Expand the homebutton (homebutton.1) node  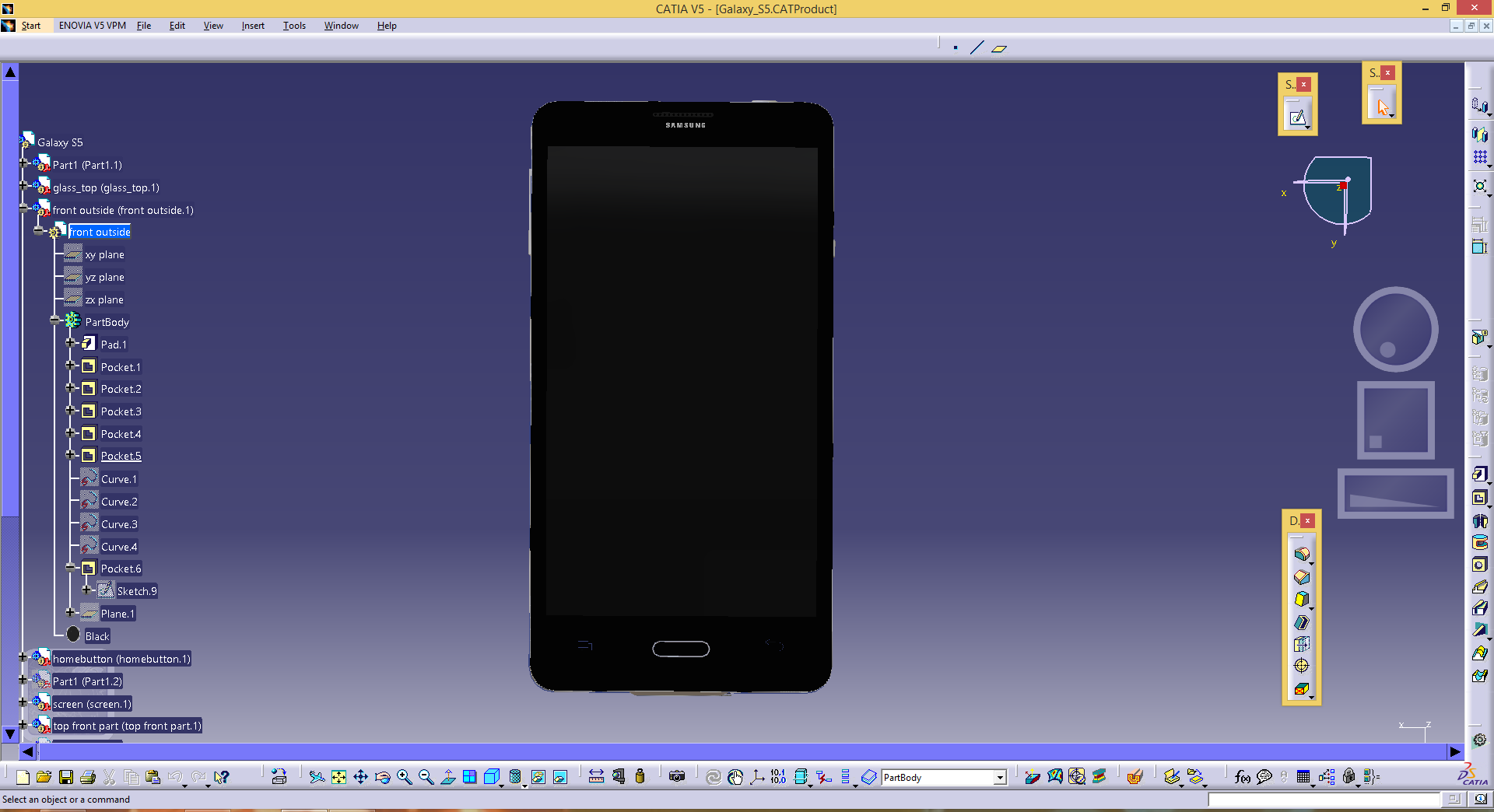(x=23, y=657)
